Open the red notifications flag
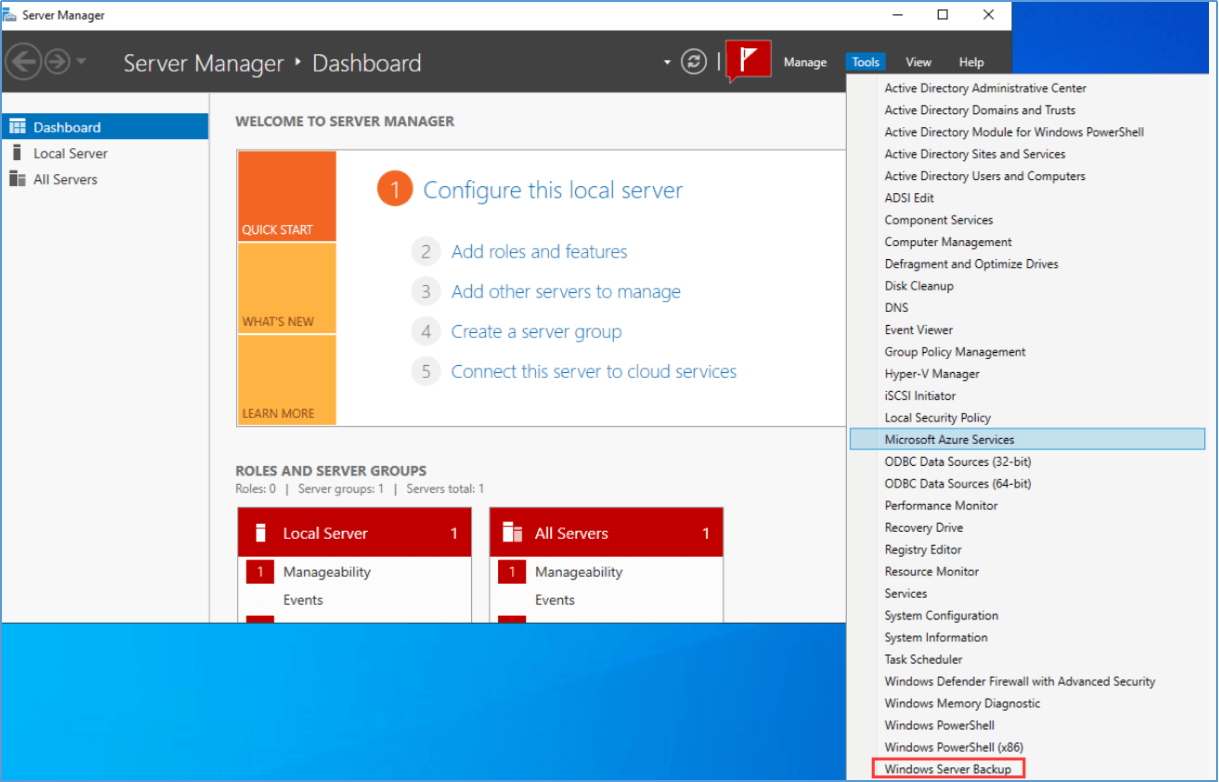The width and height of the screenshot is (1219, 782). [x=748, y=61]
